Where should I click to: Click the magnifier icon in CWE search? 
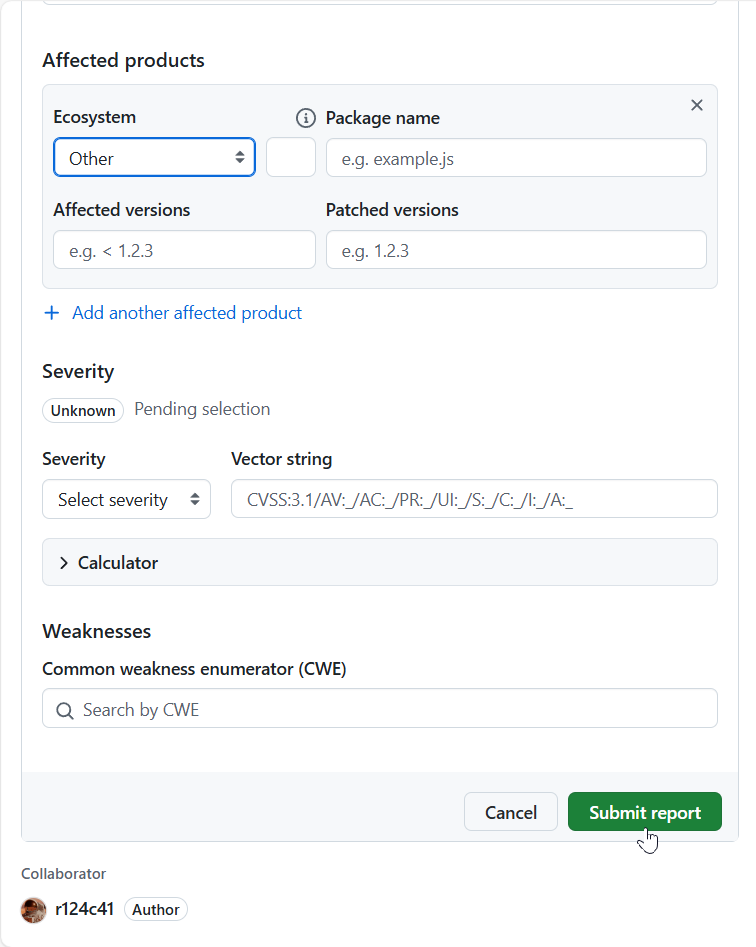(x=65, y=710)
